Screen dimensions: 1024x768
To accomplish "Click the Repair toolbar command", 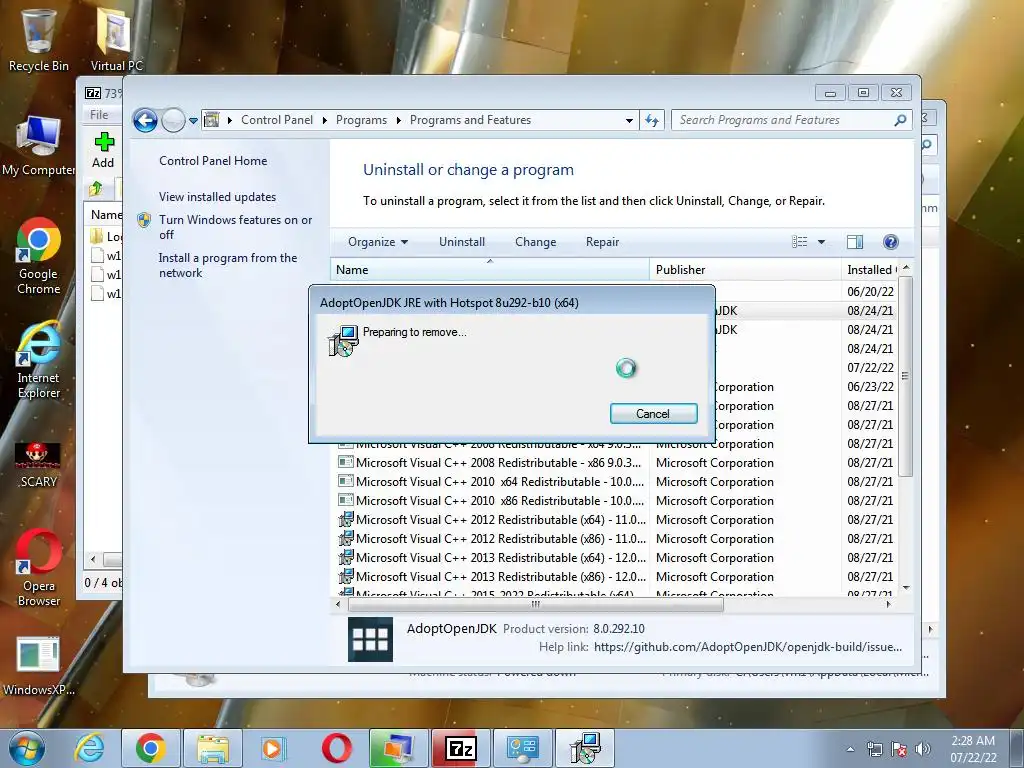I will click(x=602, y=242).
